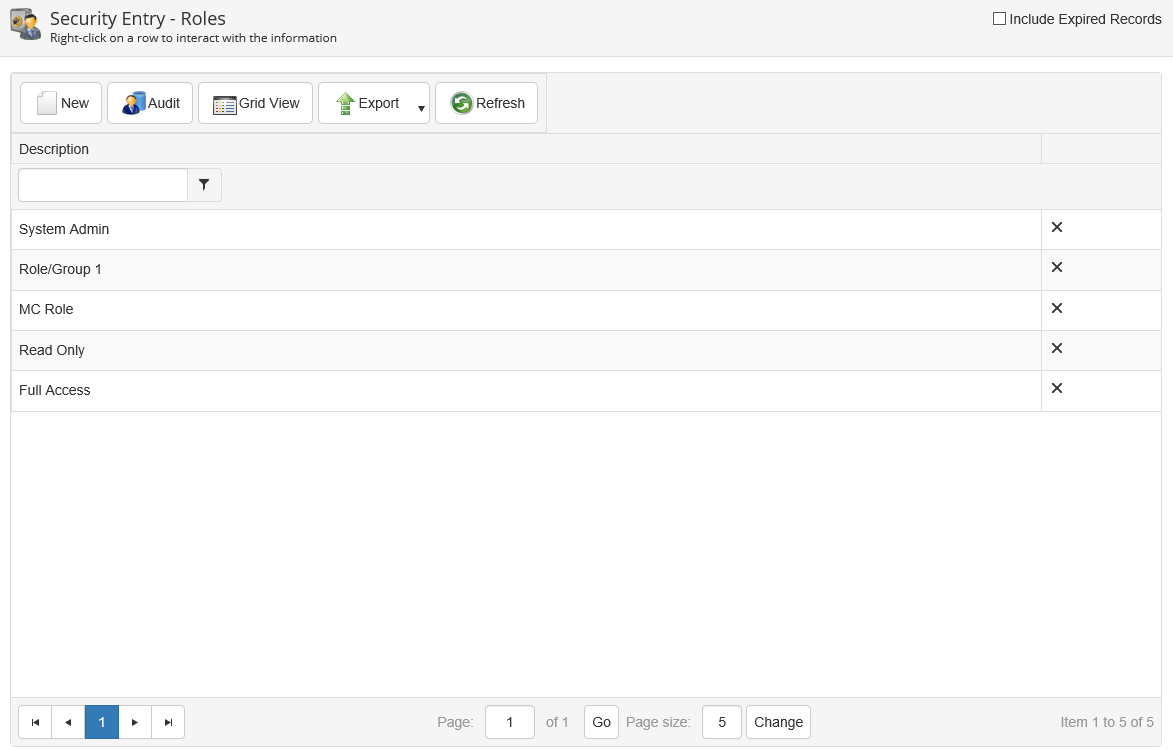Click the next page arrow
This screenshot has width=1173, height=750.
pos(135,722)
